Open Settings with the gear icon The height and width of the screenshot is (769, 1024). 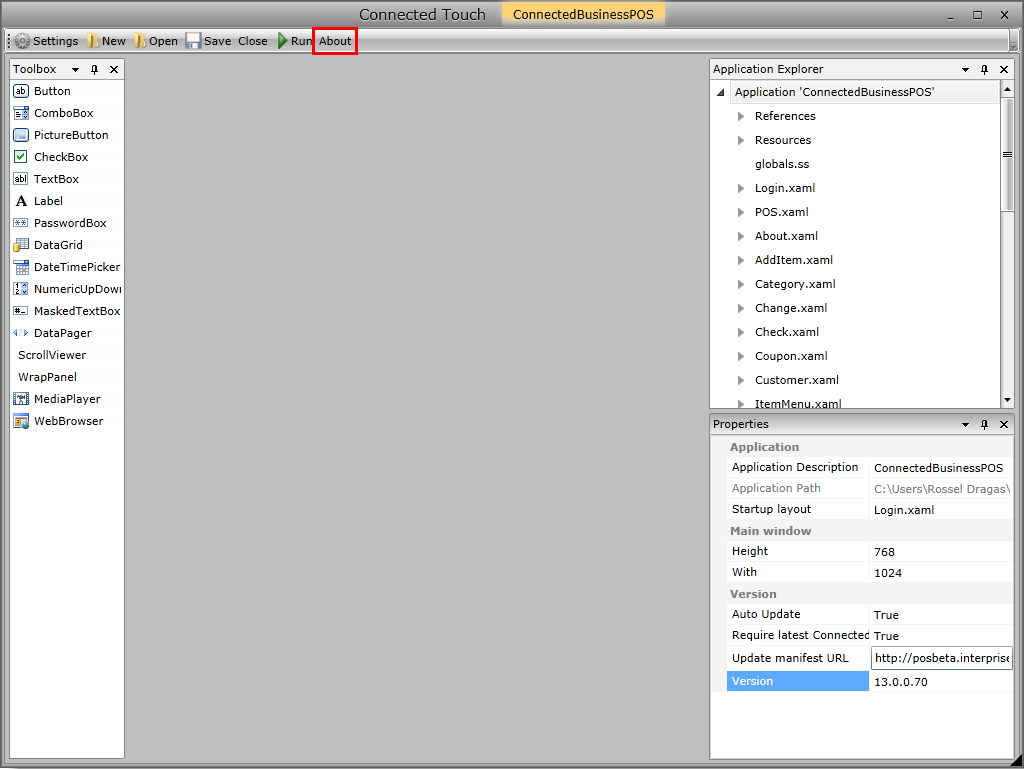click(x=22, y=41)
